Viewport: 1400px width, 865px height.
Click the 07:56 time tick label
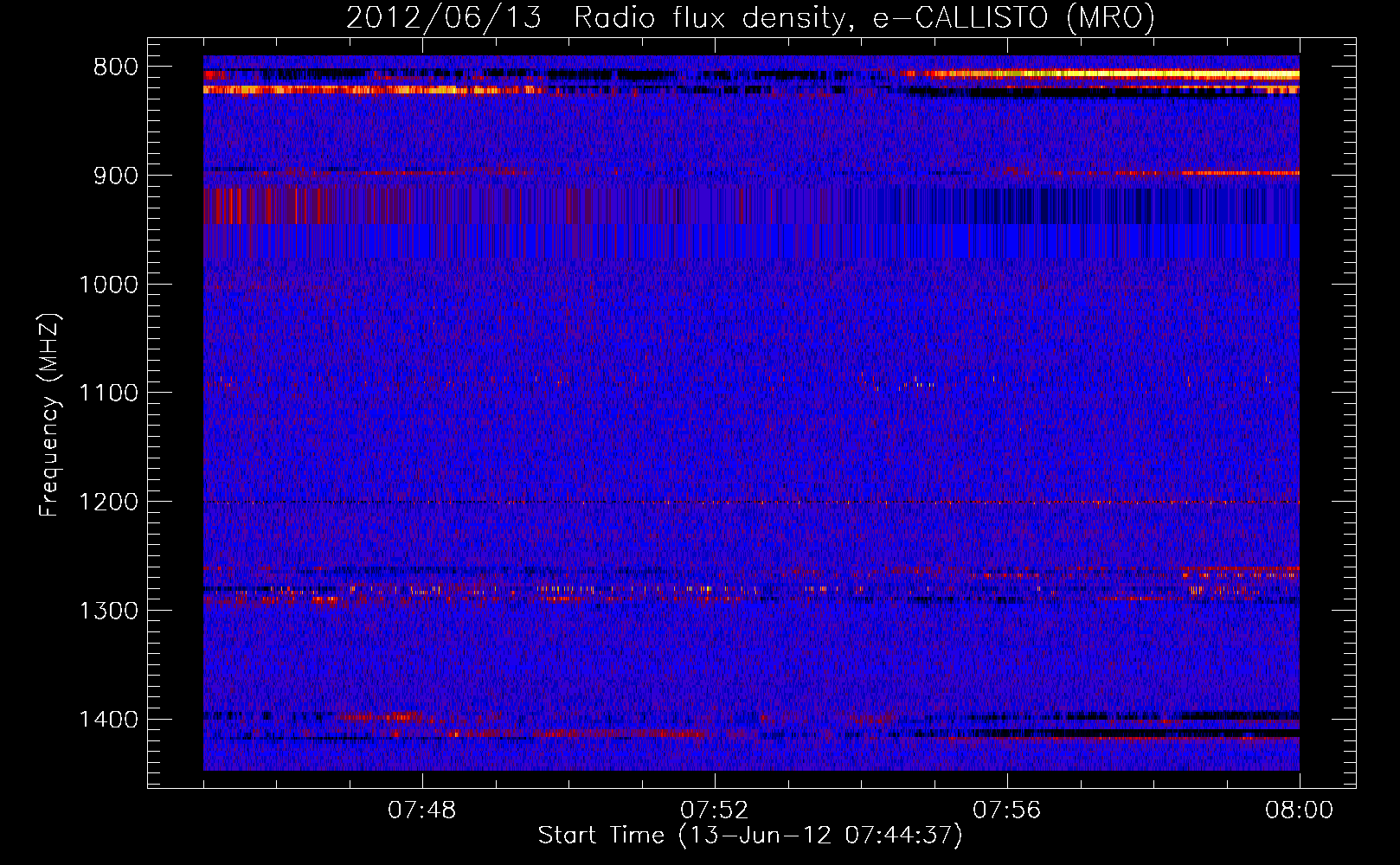tap(1007, 811)
